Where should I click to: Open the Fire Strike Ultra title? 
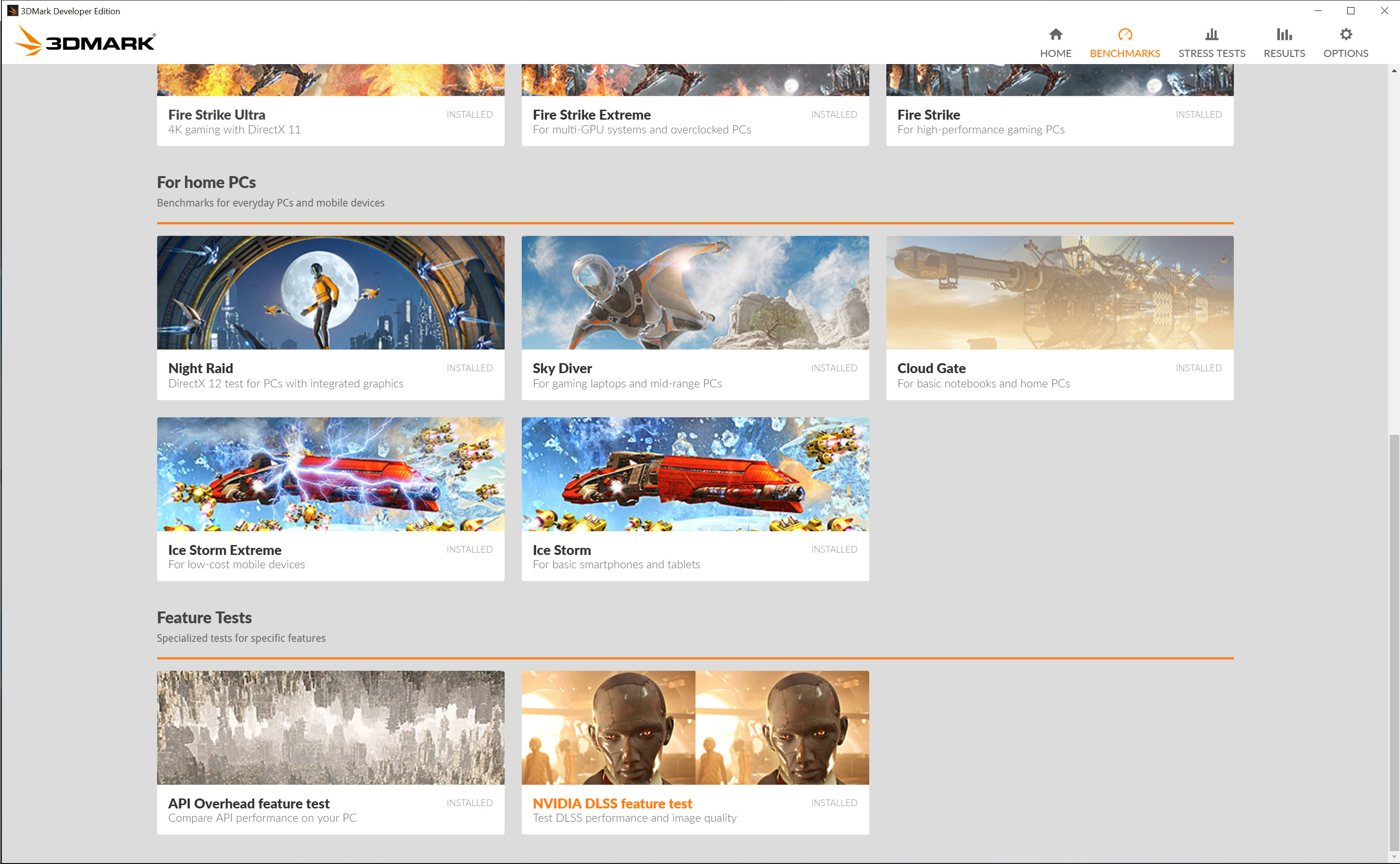click(216, 115)
